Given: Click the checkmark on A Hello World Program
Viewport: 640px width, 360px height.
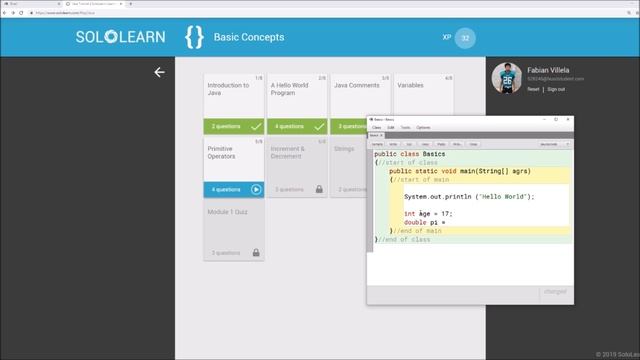Looking at the screenshot, I should 319,127.
